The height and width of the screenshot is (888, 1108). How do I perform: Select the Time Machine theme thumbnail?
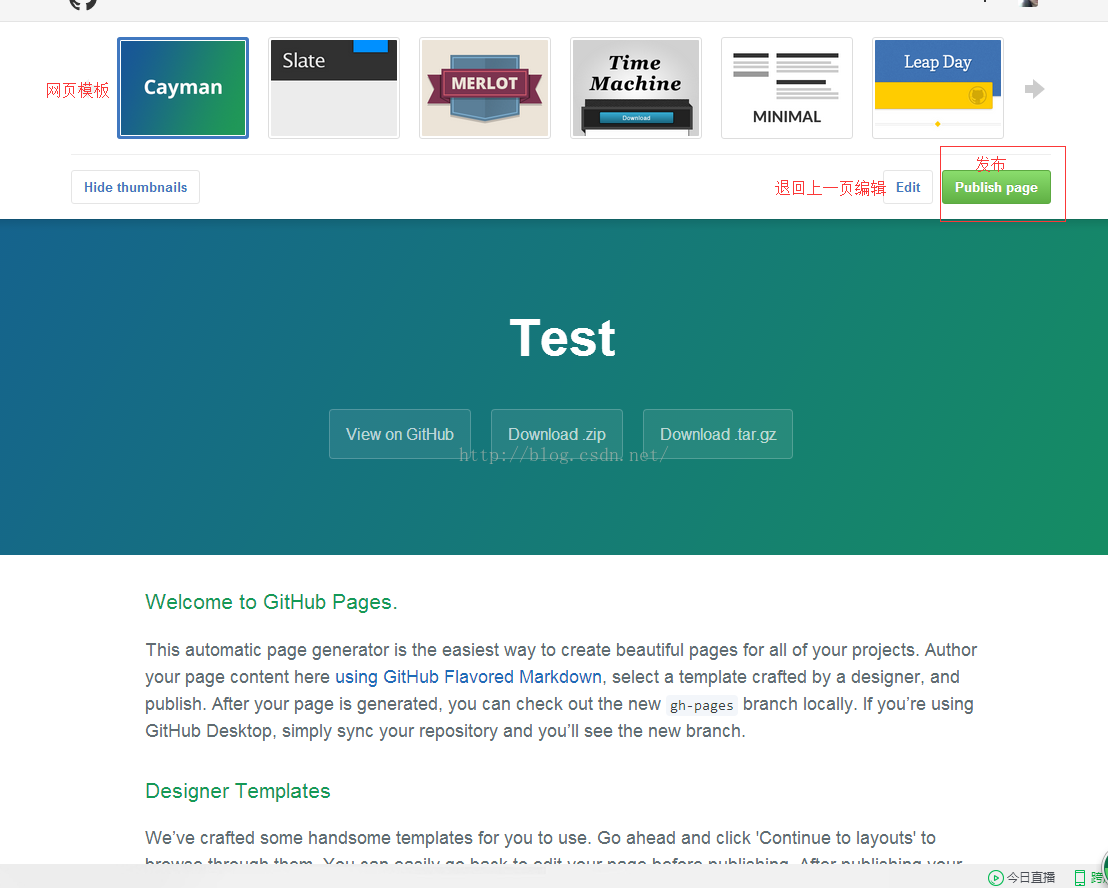click(636, 88)
